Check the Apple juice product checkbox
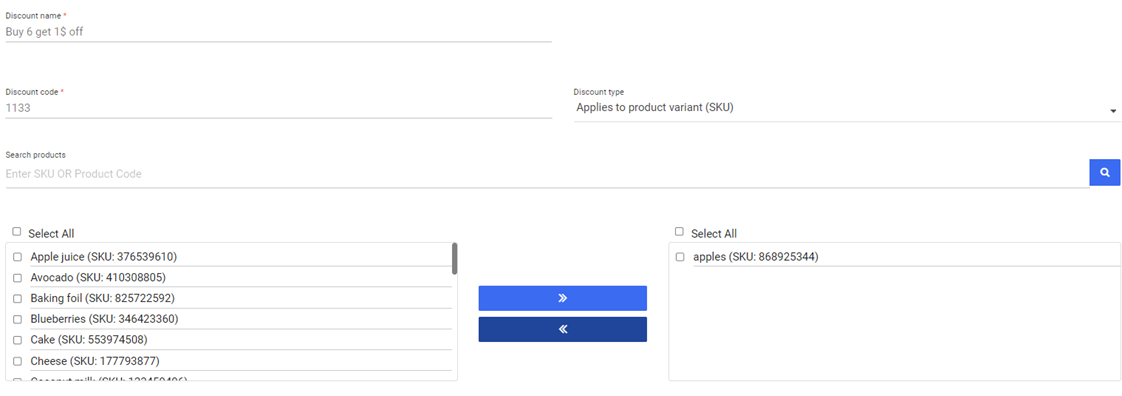Screen dimensions: 1122x396 [x=18, y=257]
